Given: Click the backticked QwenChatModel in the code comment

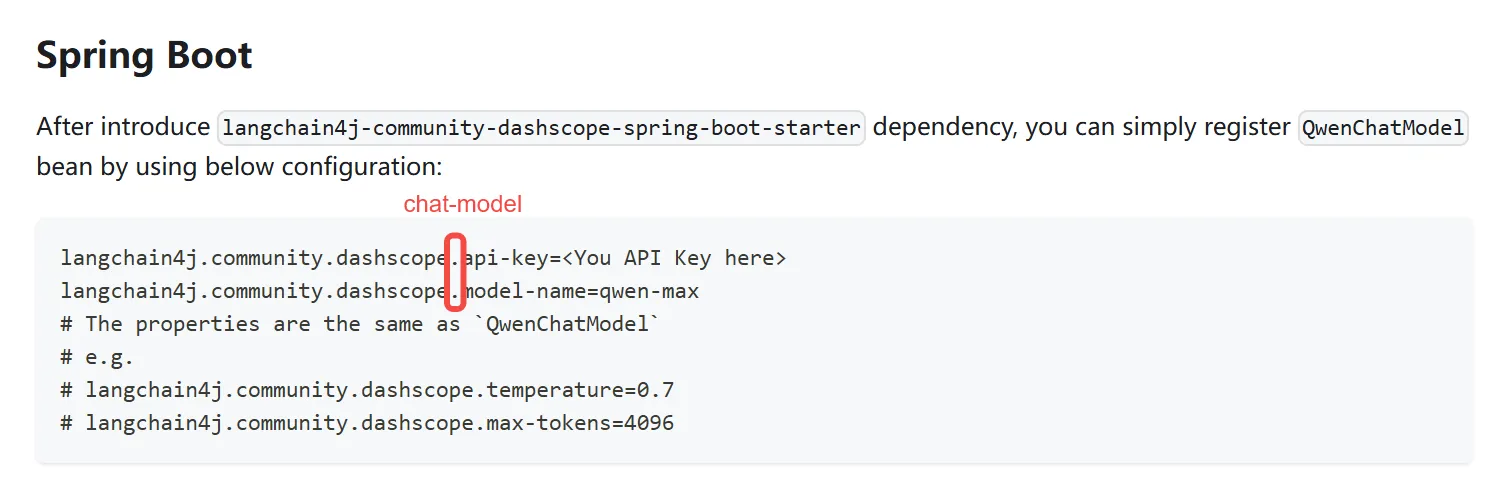Looking at the screenshot, I should coord(572,324).
